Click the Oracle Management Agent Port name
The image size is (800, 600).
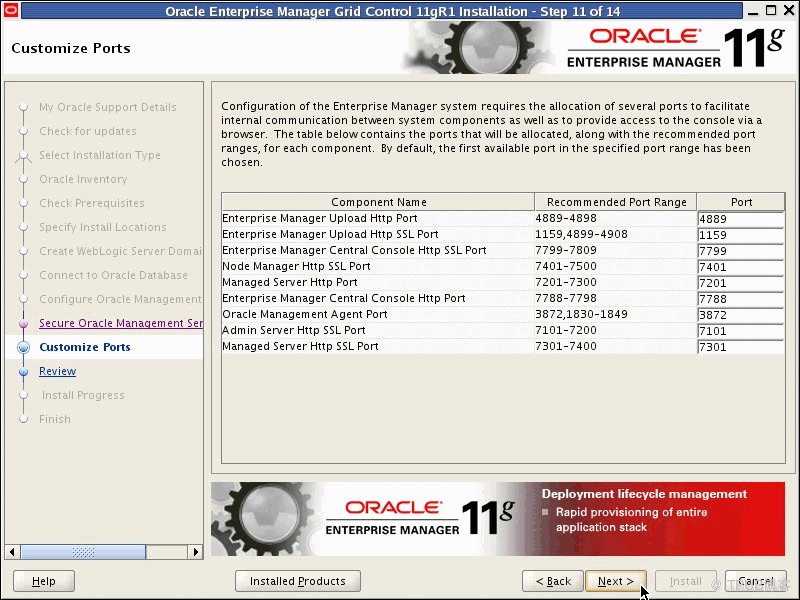tap(305, 314)
